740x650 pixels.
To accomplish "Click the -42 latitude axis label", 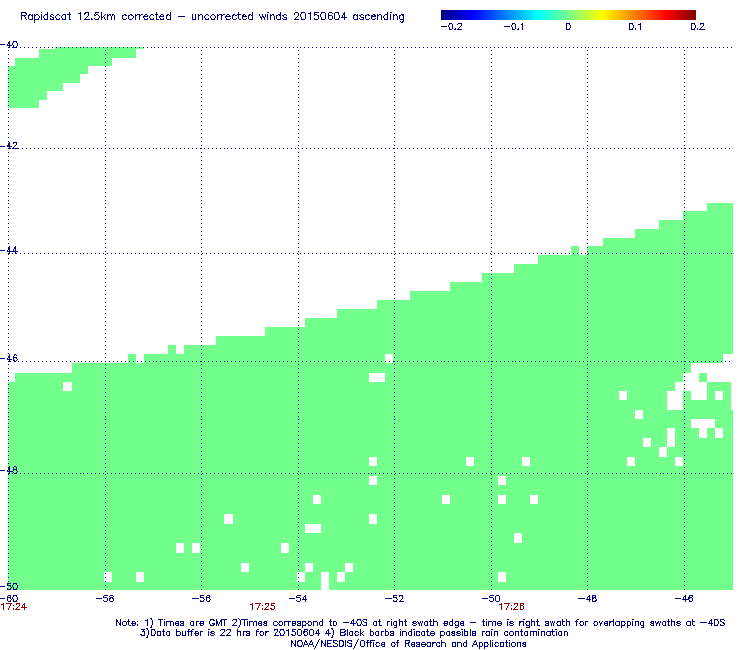I will click(9, 145).
